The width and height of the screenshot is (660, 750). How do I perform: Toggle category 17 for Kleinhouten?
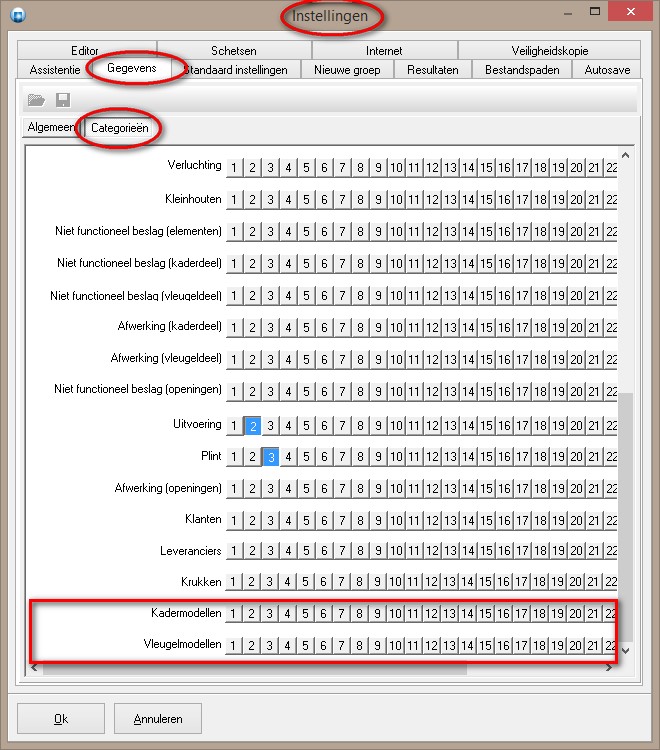click(522, 199)
